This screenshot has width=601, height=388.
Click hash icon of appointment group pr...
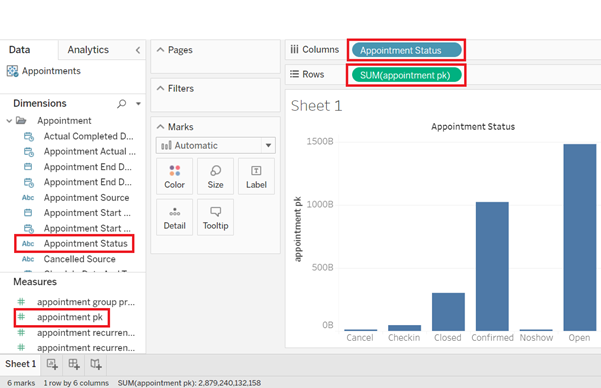21,302
